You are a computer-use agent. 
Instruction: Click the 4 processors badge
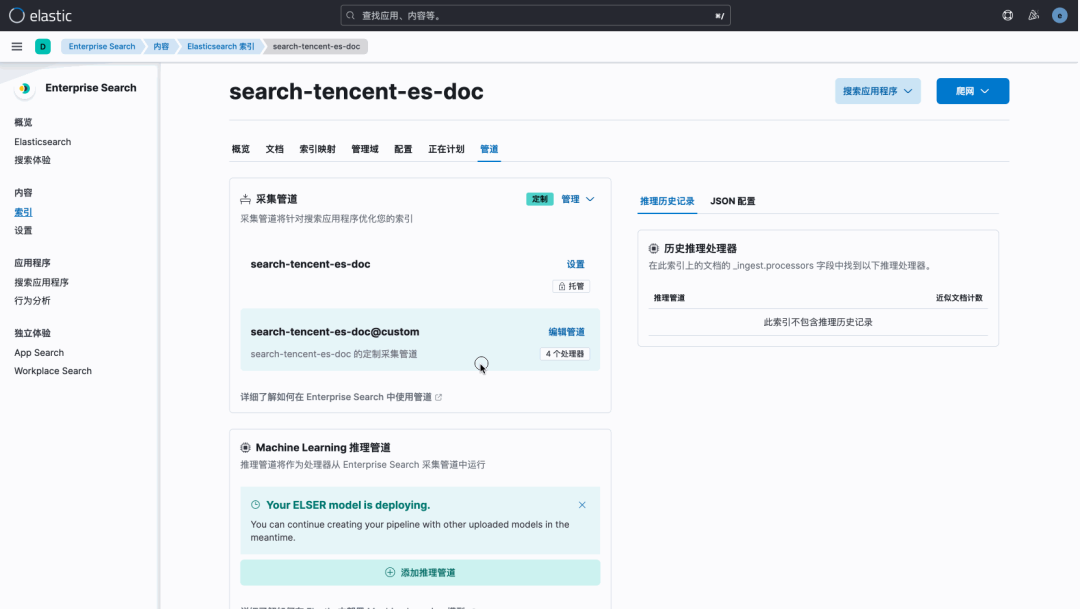pos(565,354)
